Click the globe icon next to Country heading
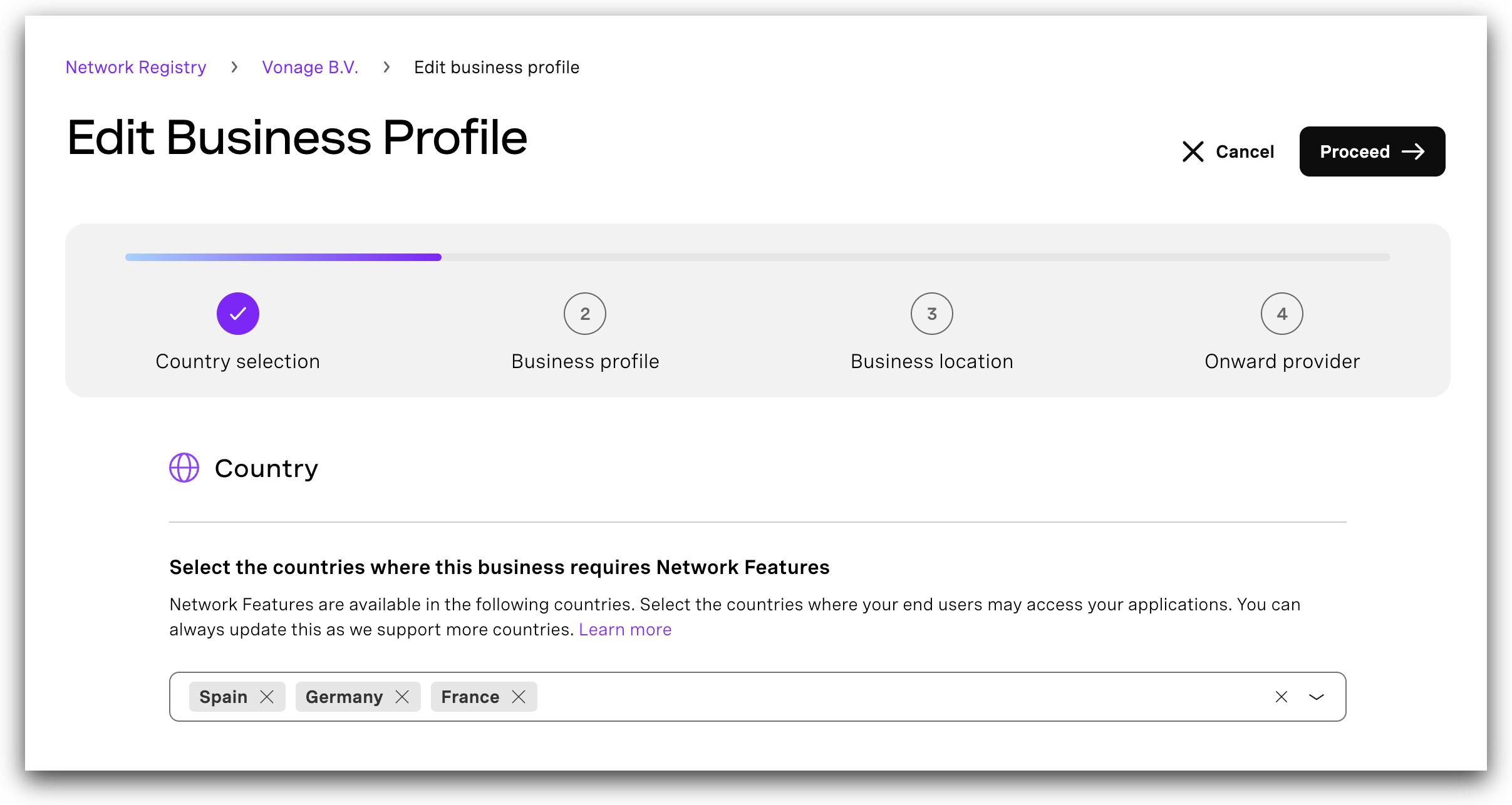This screenshot has height=805, width=1512. point(184,468)
